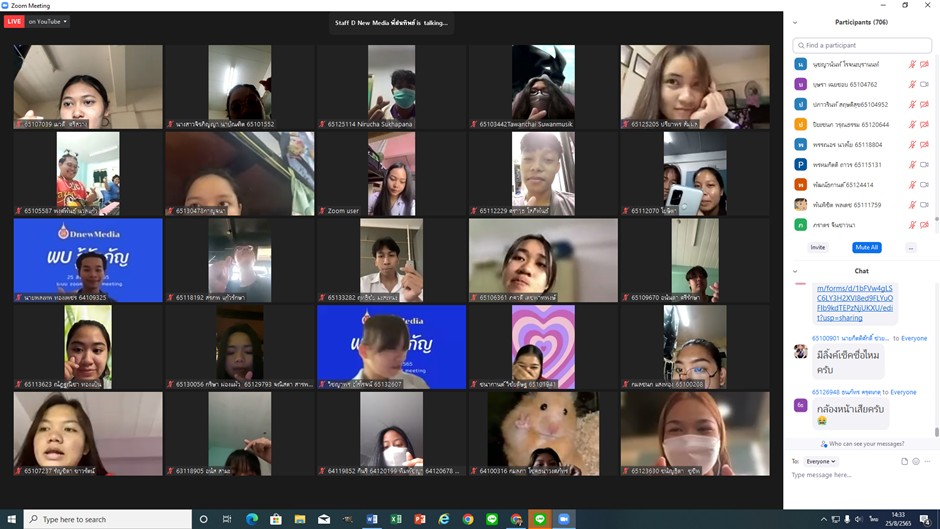940x529 pixels.
Task: Open the emoji picker in chat
Action: (x=915, y=461)
